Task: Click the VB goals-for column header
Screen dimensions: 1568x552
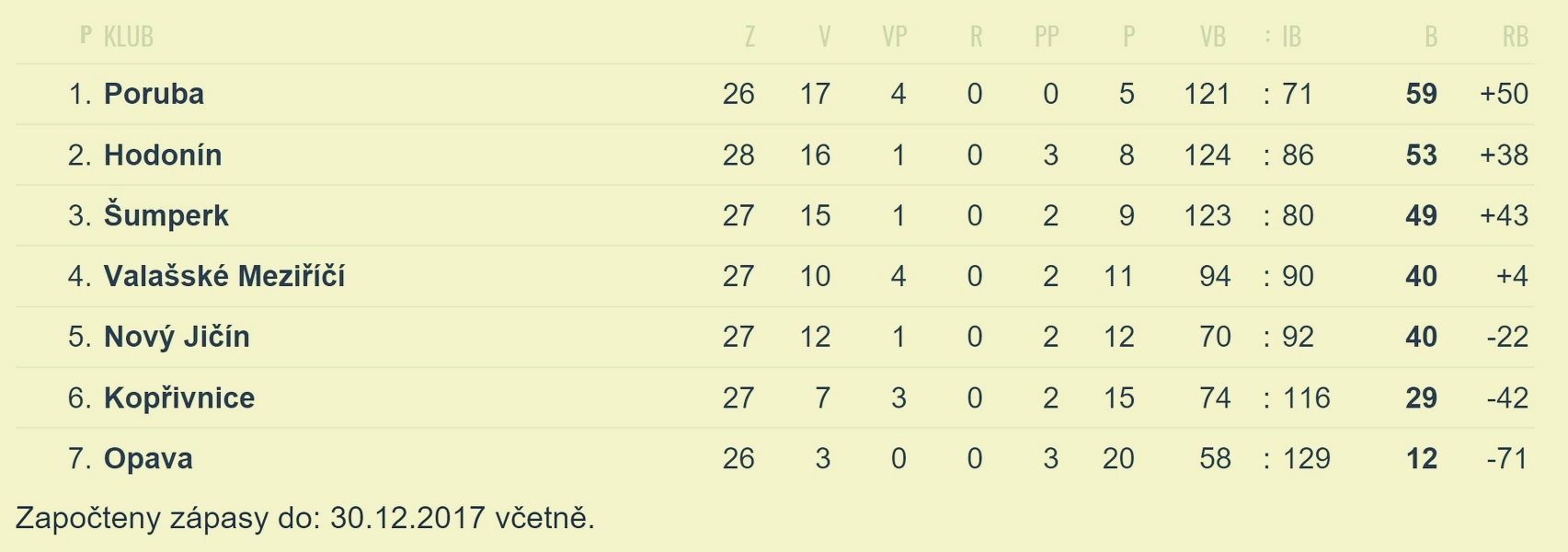Action: click(x=1213, y=37)
